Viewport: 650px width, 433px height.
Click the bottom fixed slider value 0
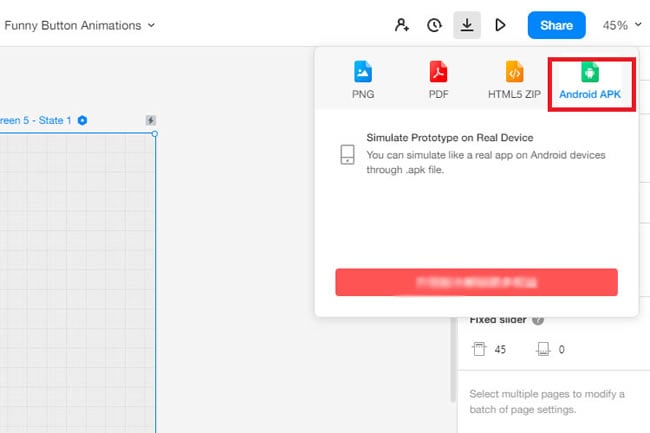(x=561, y=350)
